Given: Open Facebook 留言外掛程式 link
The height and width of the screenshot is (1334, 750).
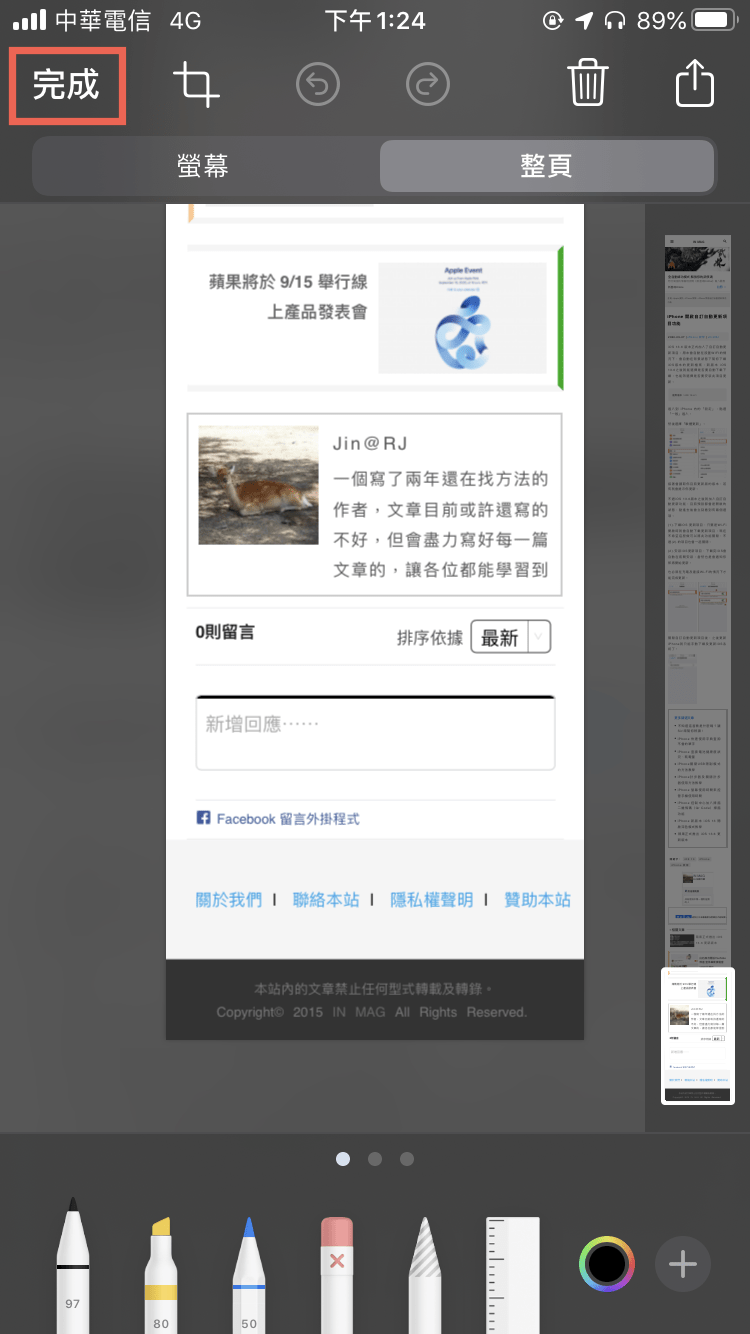Looking at the screenshot, I should click(x=278, y=819).
